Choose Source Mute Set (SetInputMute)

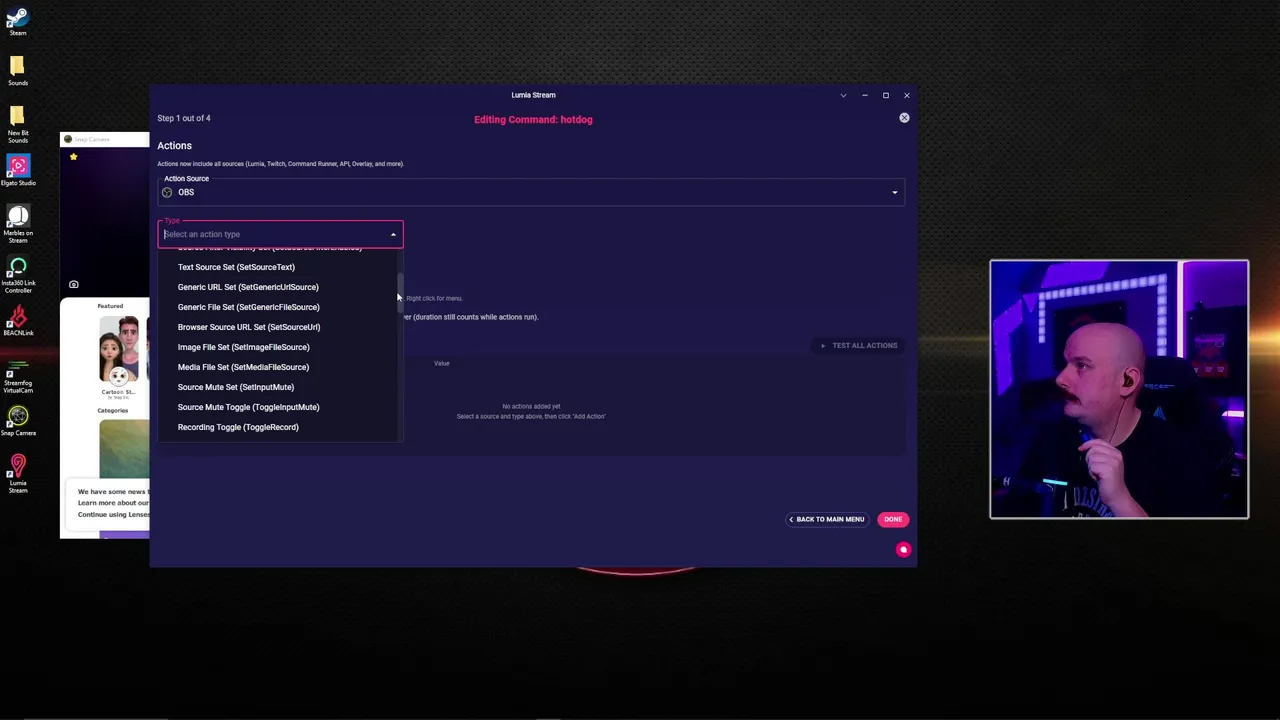tap(236, 387)
